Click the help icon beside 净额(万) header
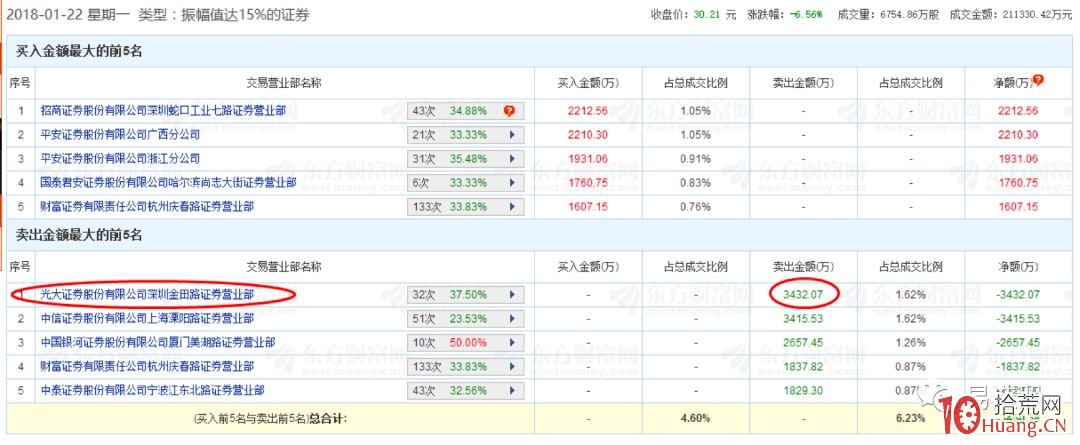 click(1039, 80)
